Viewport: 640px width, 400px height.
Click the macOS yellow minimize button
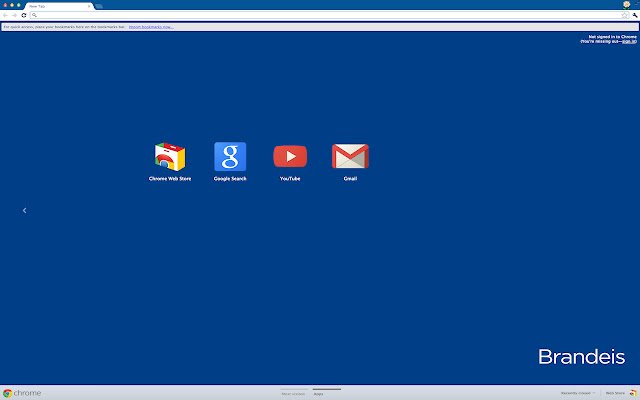tap(12, 5)
